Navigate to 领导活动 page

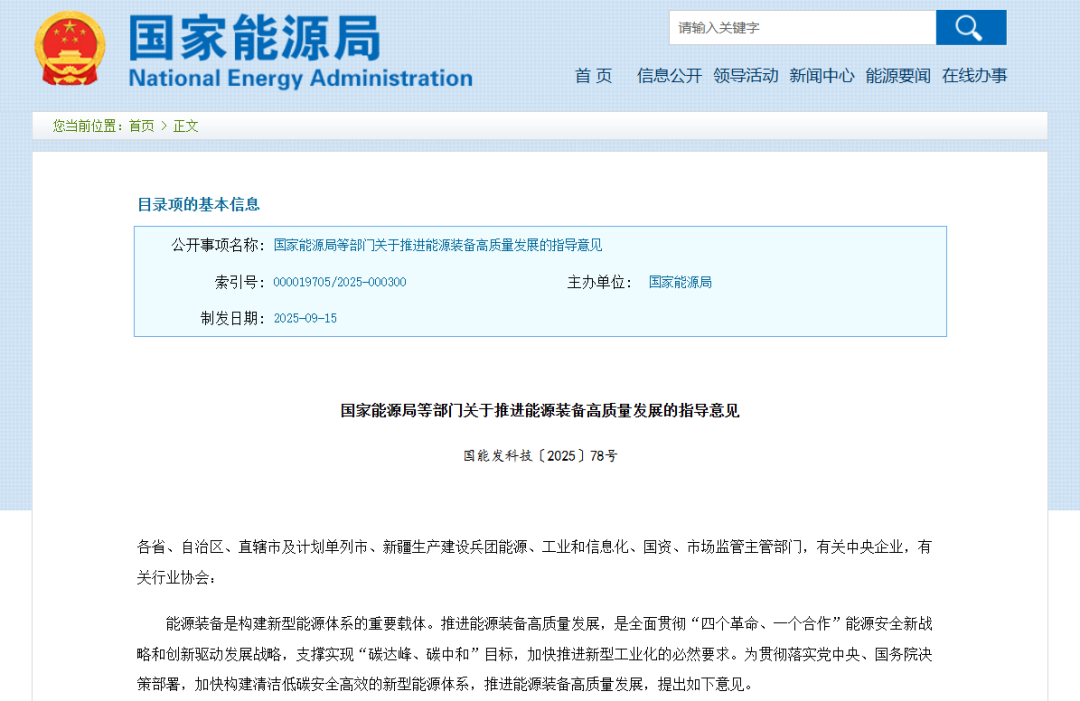click(746, 75)
